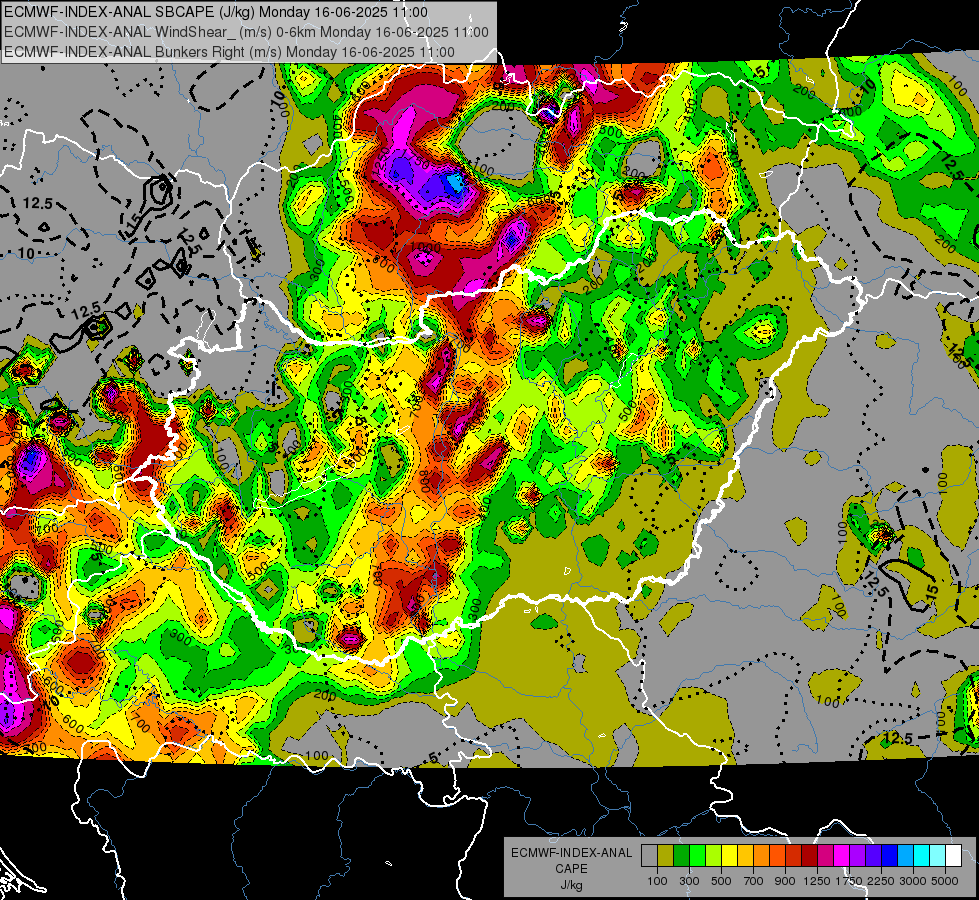Click the WindShear_ 0-6km title line

click(246, 32)
